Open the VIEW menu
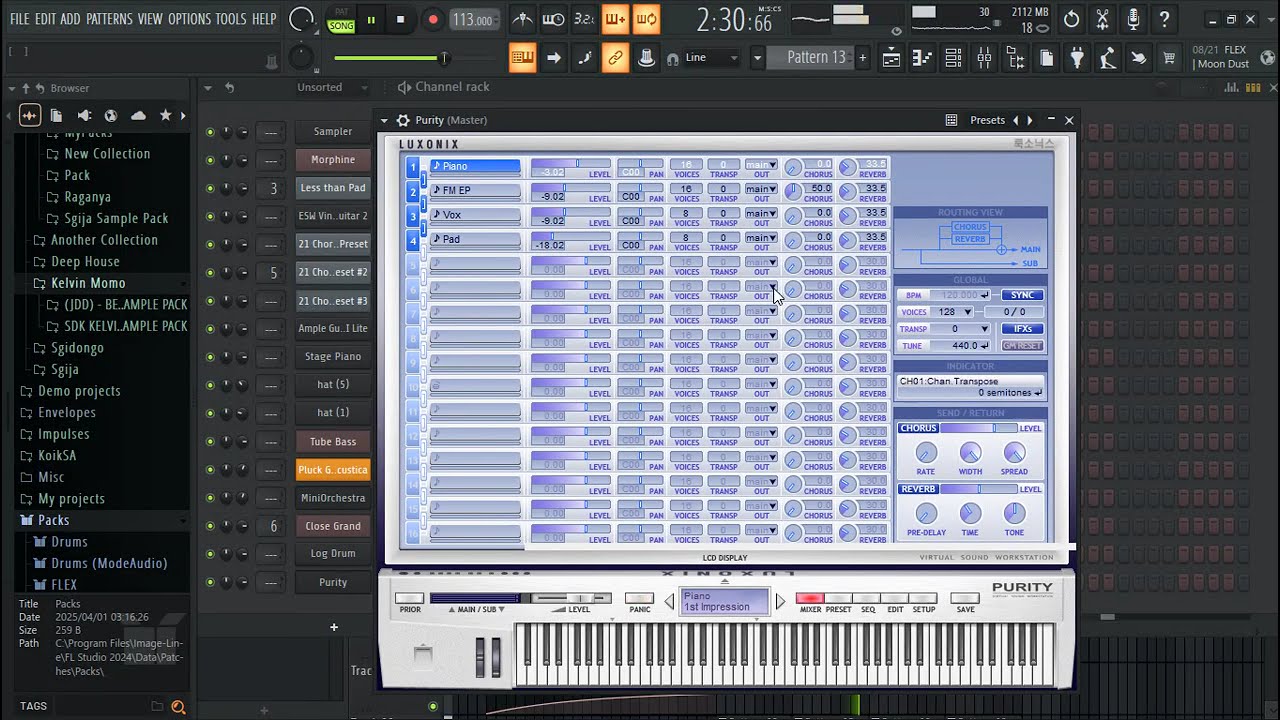The height and width of the screenshot is (720, 1280). (150, 19)
